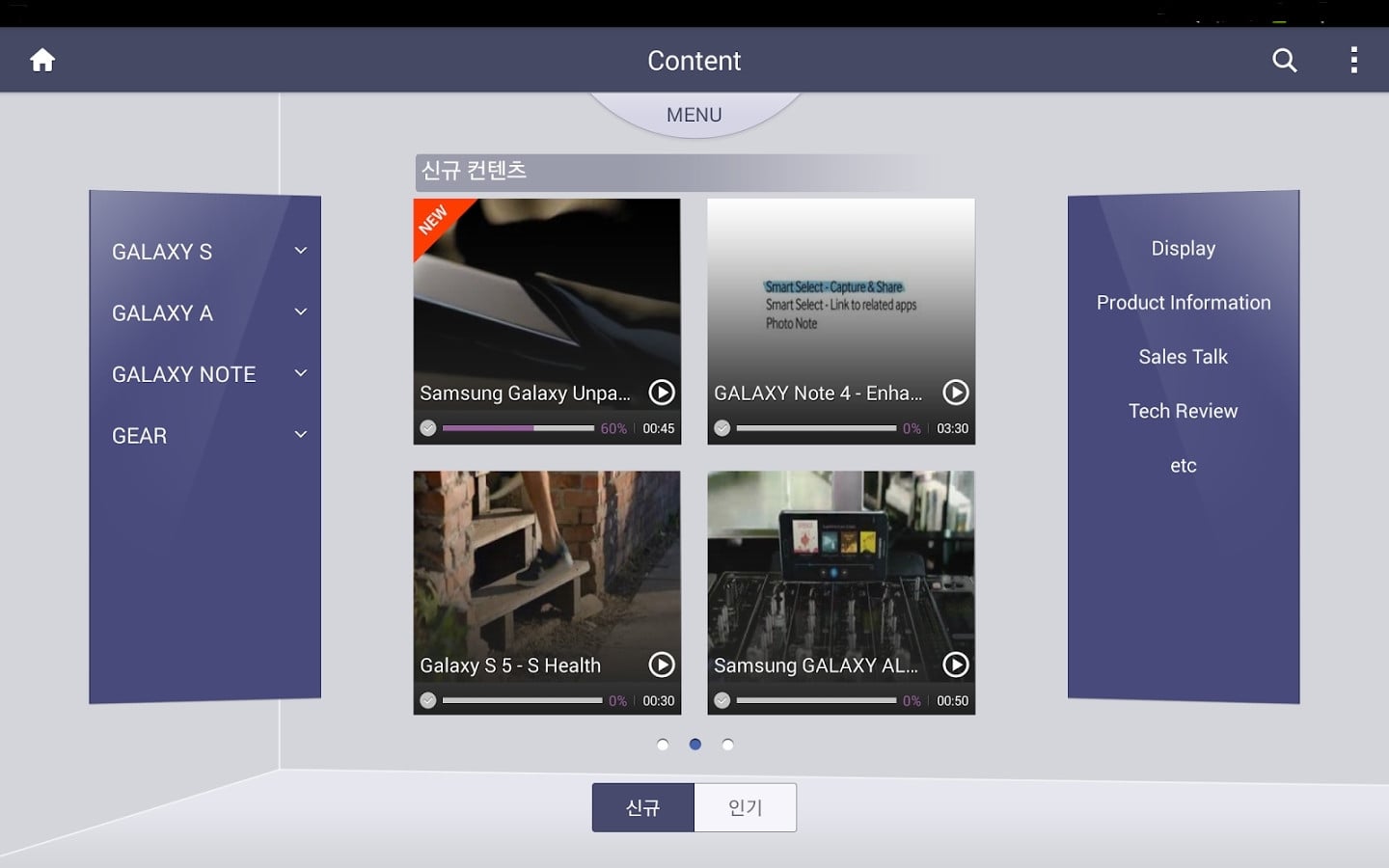Toggle check mark on GALAXY Note 4 card
The width and height of the screenshot is (1389, 868).
tap(722, 428)
